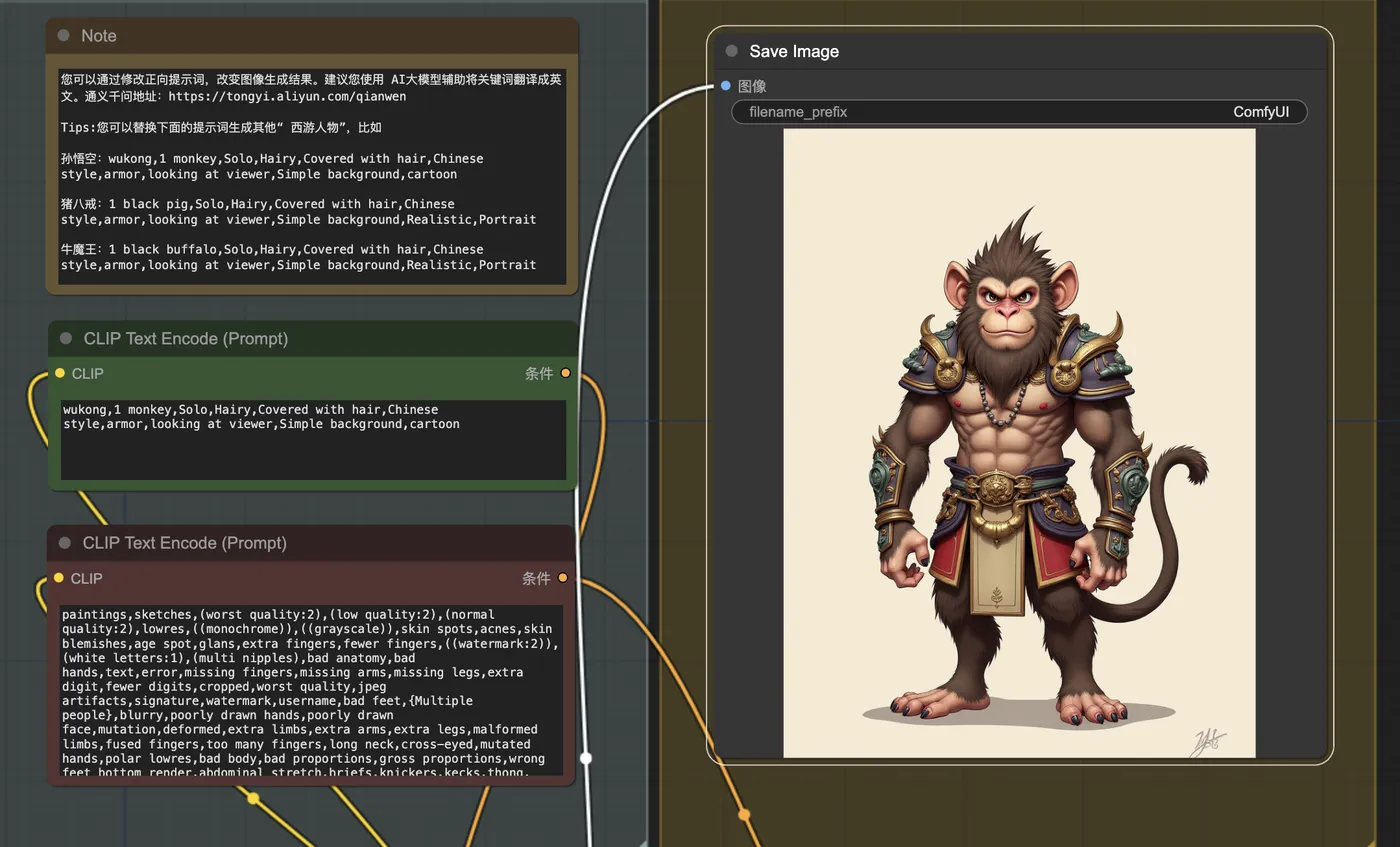Select the Save Image node title bar
This screenshot has height=847, width=1400.
1020,51
